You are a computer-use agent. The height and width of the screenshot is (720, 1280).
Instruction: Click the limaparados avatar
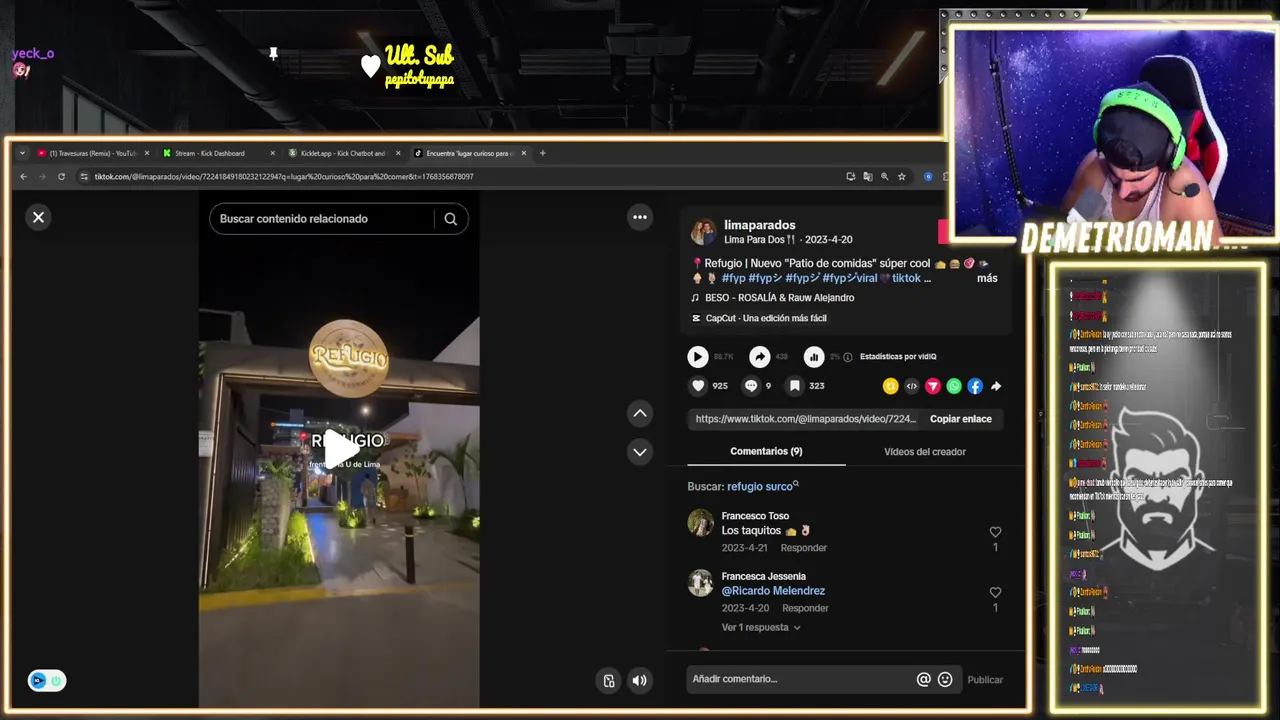pyautogui.click(x=704, y=232)
